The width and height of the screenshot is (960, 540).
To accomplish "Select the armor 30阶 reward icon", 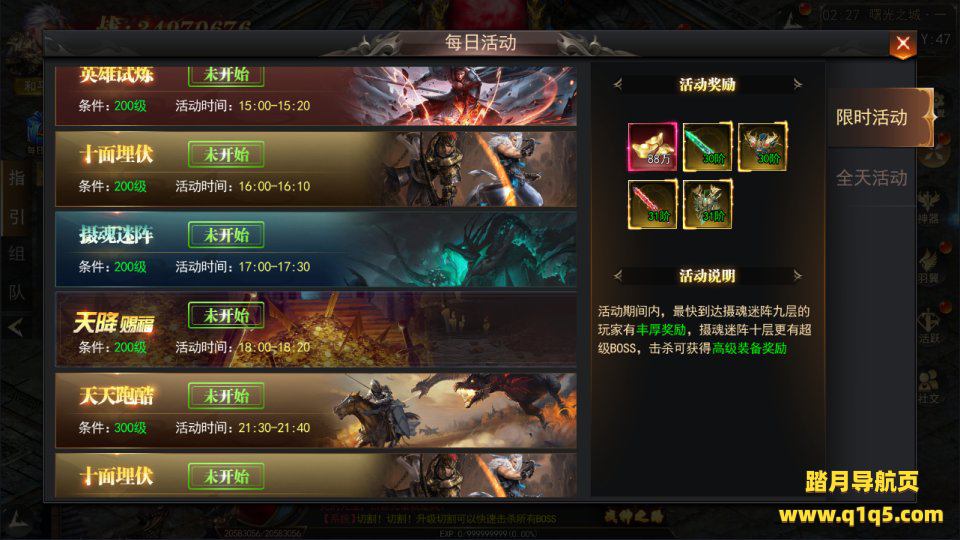I will (x=762, y=146).
